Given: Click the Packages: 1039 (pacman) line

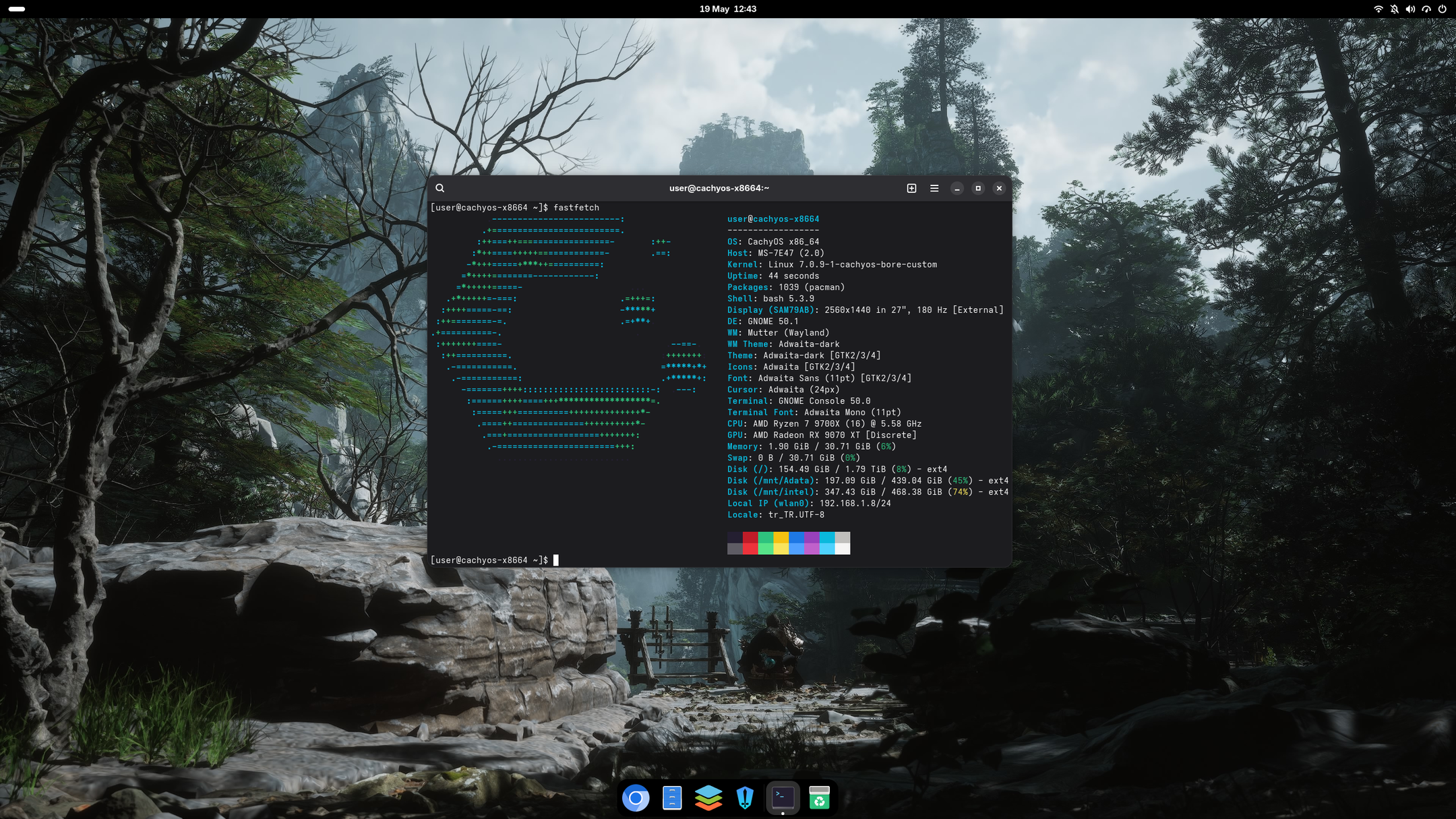Looking at the screenshot, I should point(786,287).
